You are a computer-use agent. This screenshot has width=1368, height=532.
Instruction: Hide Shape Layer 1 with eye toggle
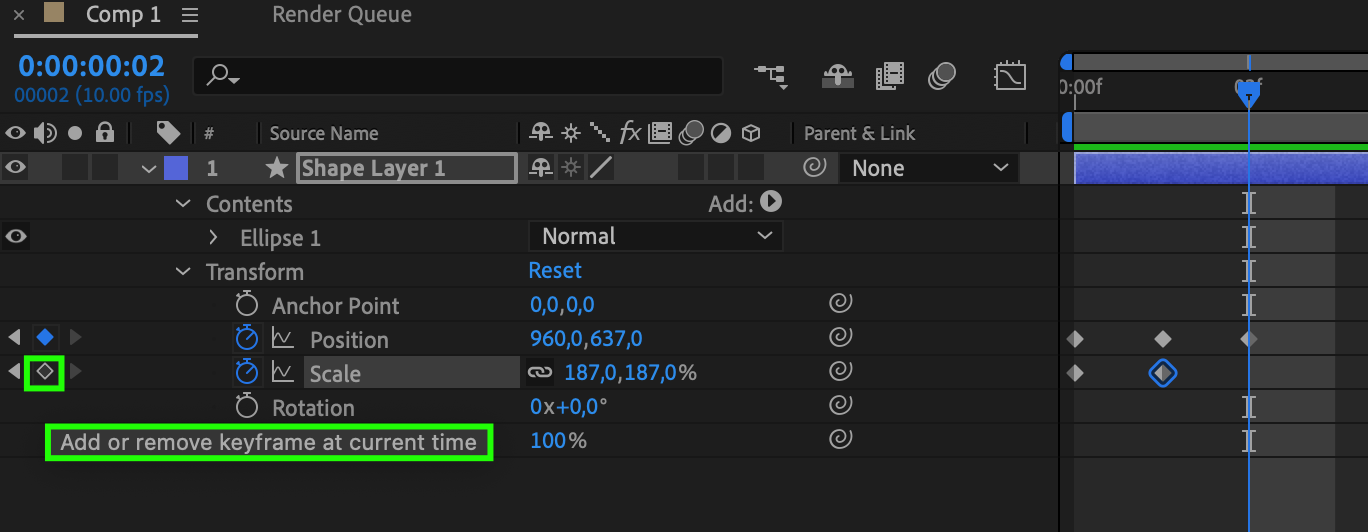pyautogui.click(x=15, y=168)
